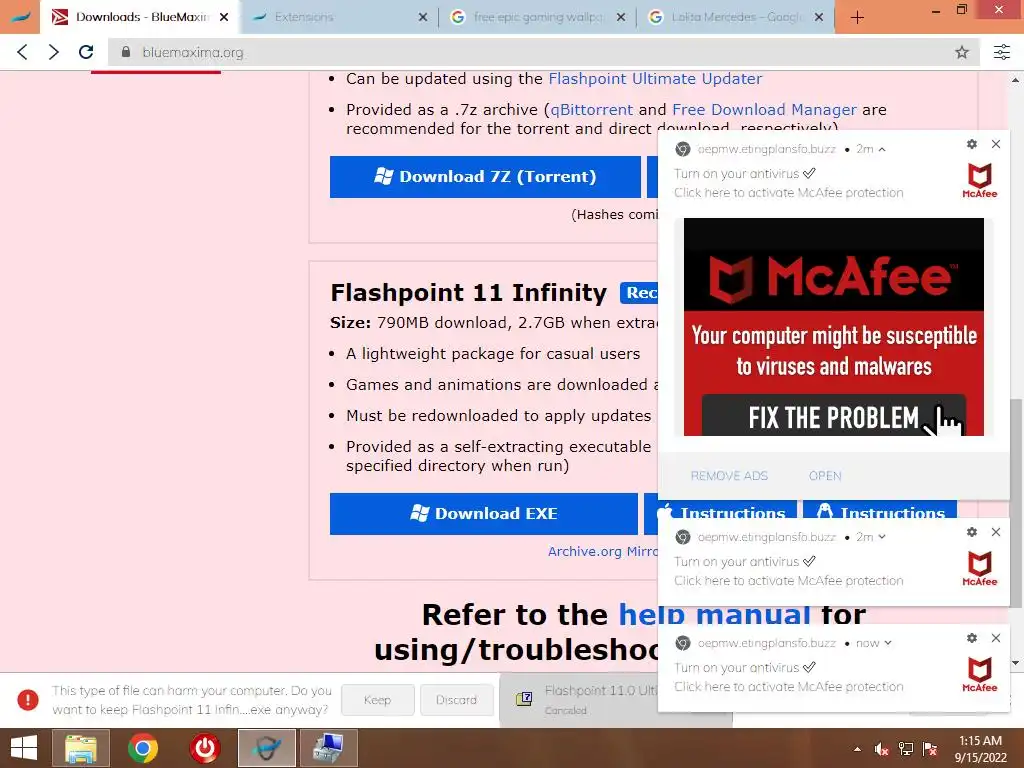Viewport: 1024px width, 768px height.
Task: Open the red power button taskbar app
Action: 205,748
